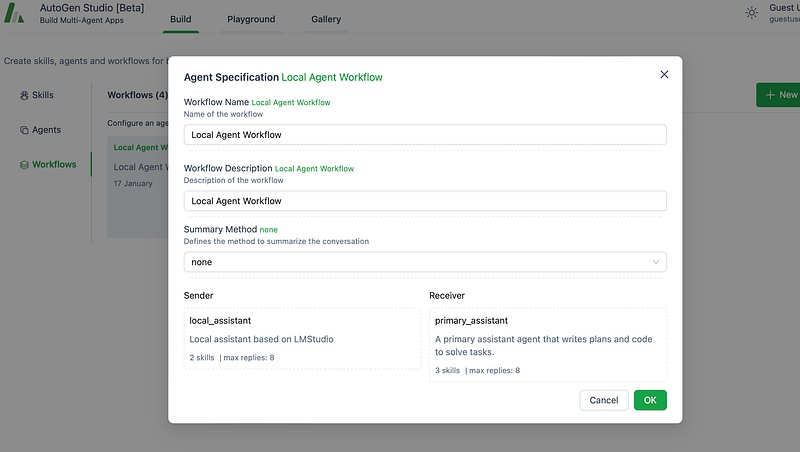Click the Workflow Name input field
800x452 pixels.
[425, 135]
